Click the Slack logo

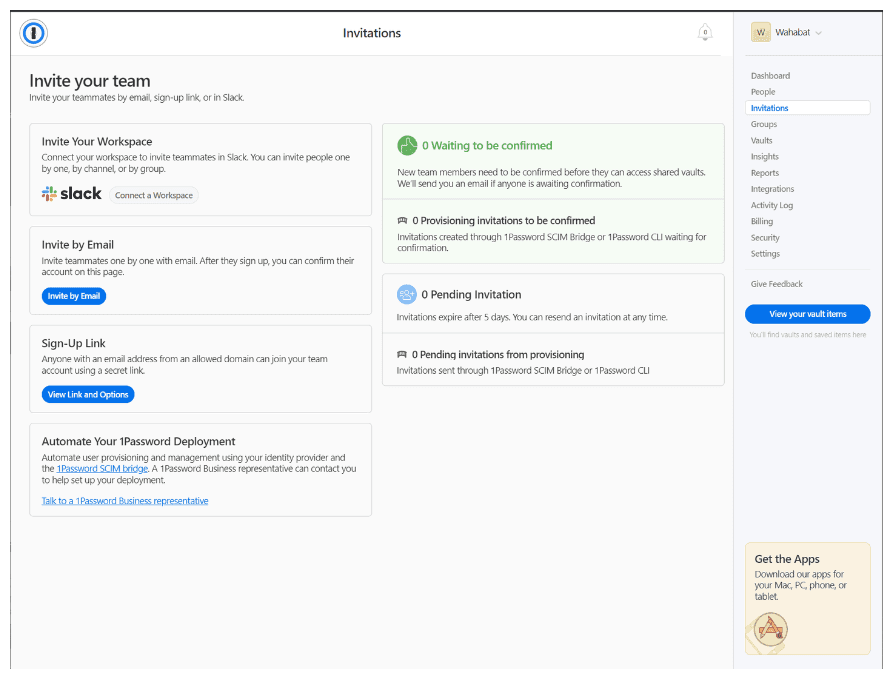tap(71, 194)
